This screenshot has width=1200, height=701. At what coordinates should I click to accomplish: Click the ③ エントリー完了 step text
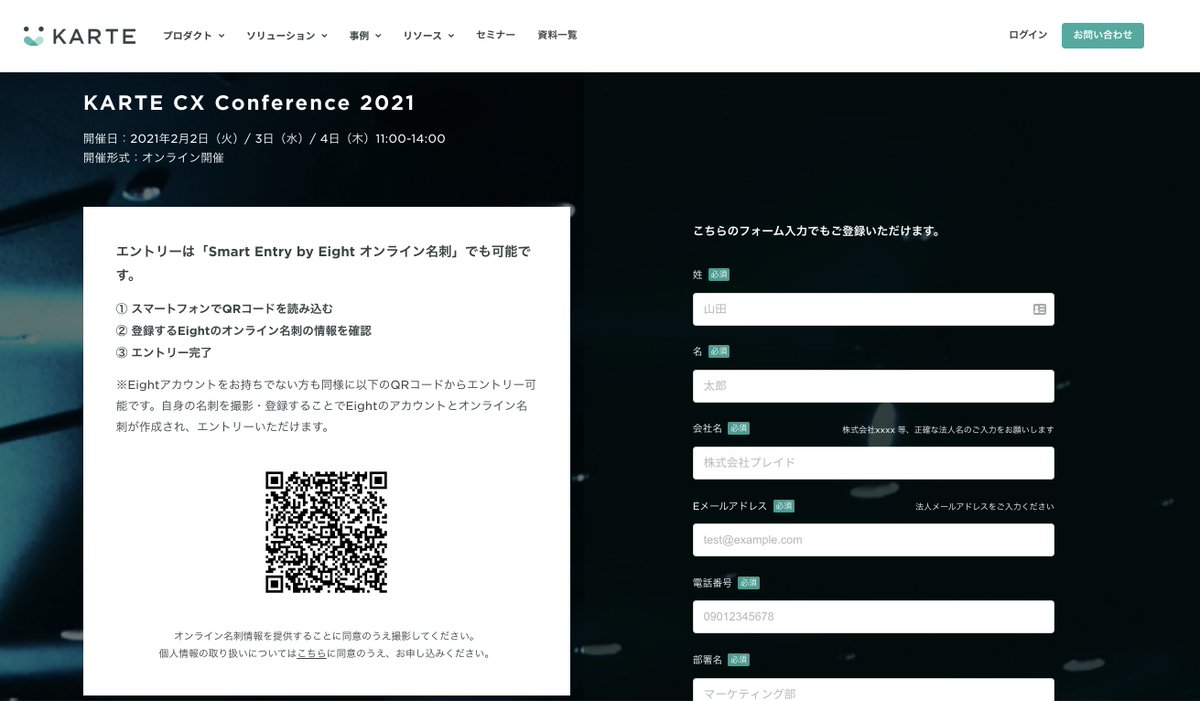164,353
